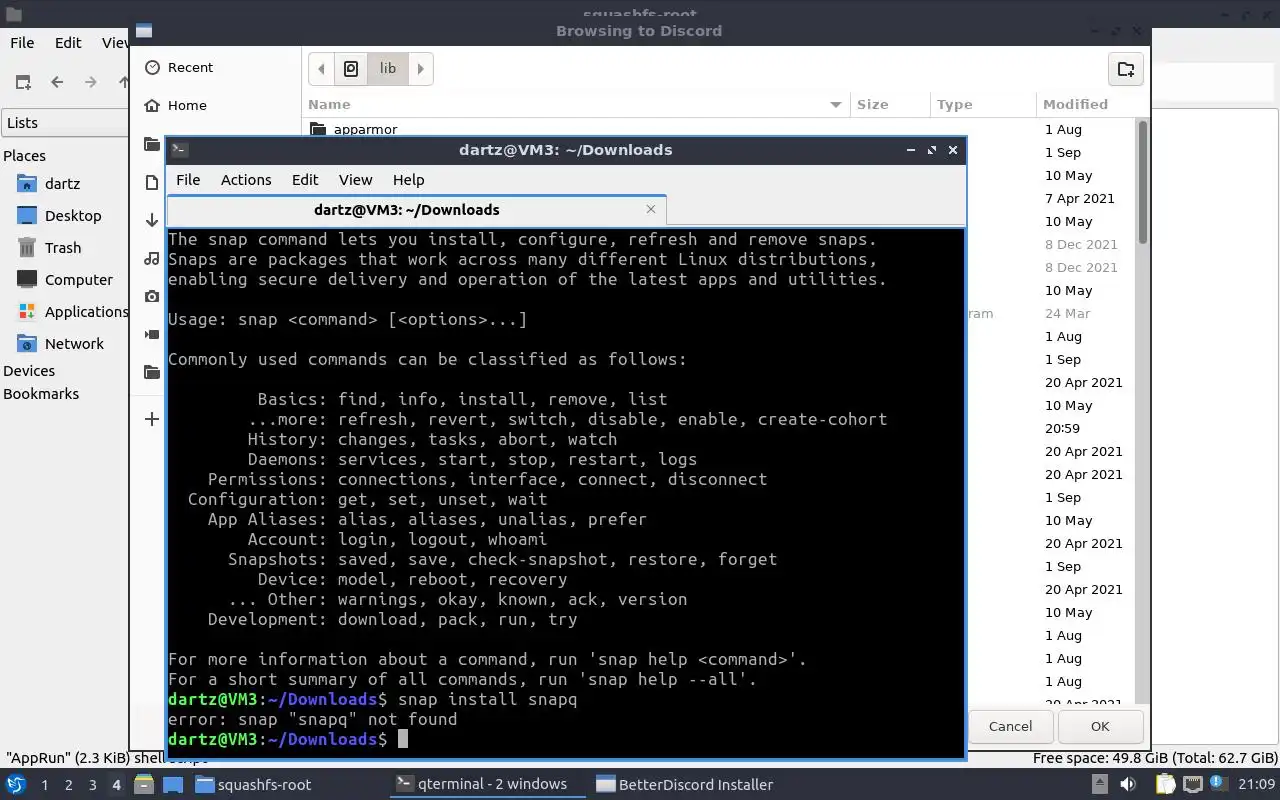Close the dartz@VM3 terminal tab
Image resolution: width=1280 pixels, height=800 pixels.
pos(651,209)
